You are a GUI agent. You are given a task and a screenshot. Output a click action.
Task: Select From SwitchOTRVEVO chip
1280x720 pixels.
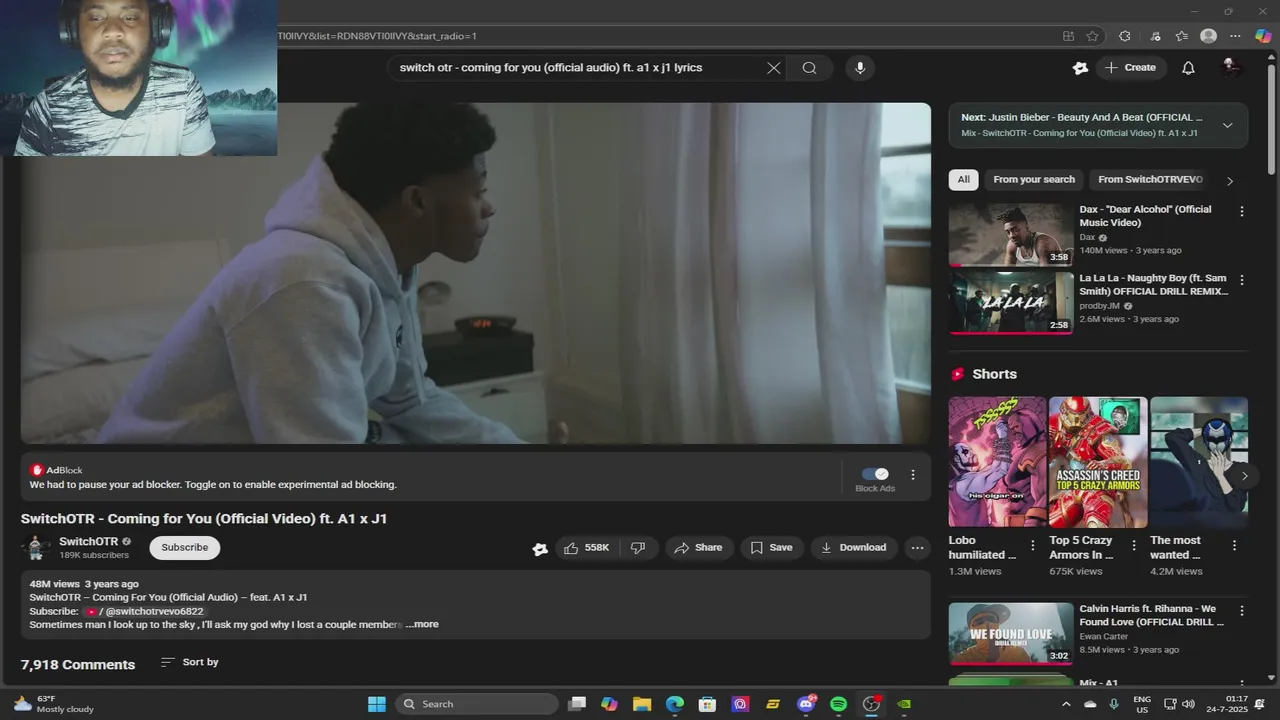pyautogui.click(x=1150, y=180)
